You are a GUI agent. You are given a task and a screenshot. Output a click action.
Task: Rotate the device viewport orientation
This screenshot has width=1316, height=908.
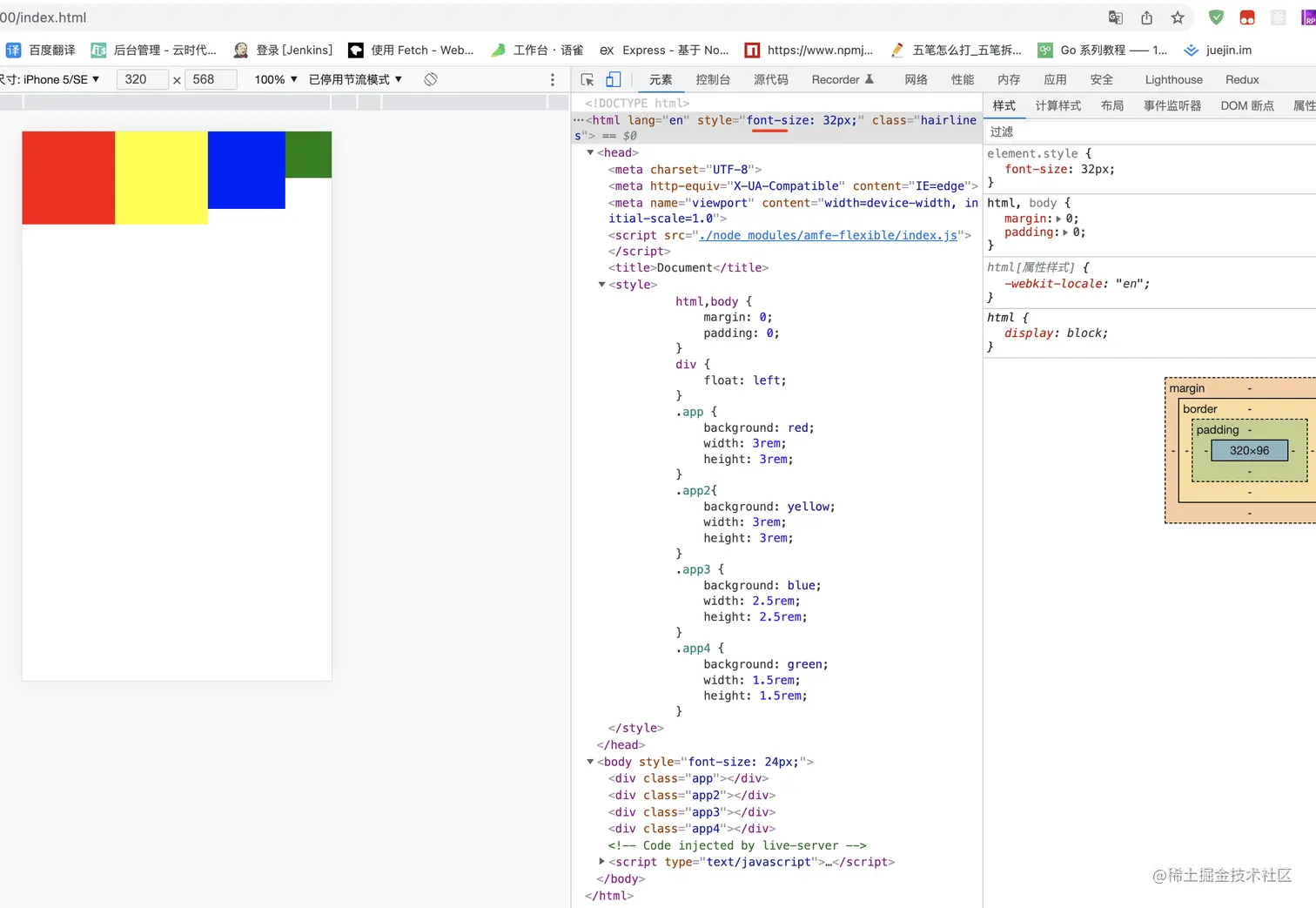click(x=430, y=79)
